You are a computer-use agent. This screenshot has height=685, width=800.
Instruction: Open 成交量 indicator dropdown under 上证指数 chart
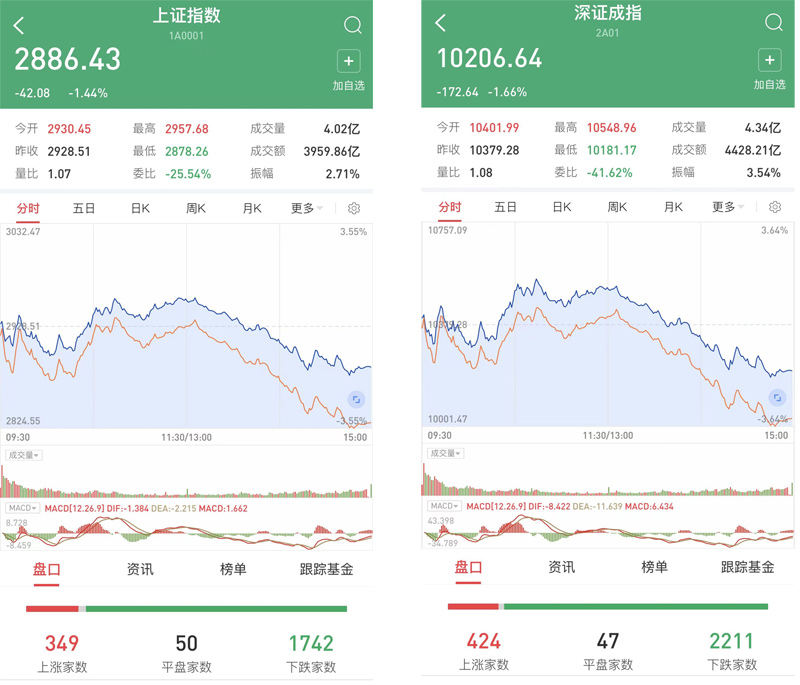pos(23,455)
